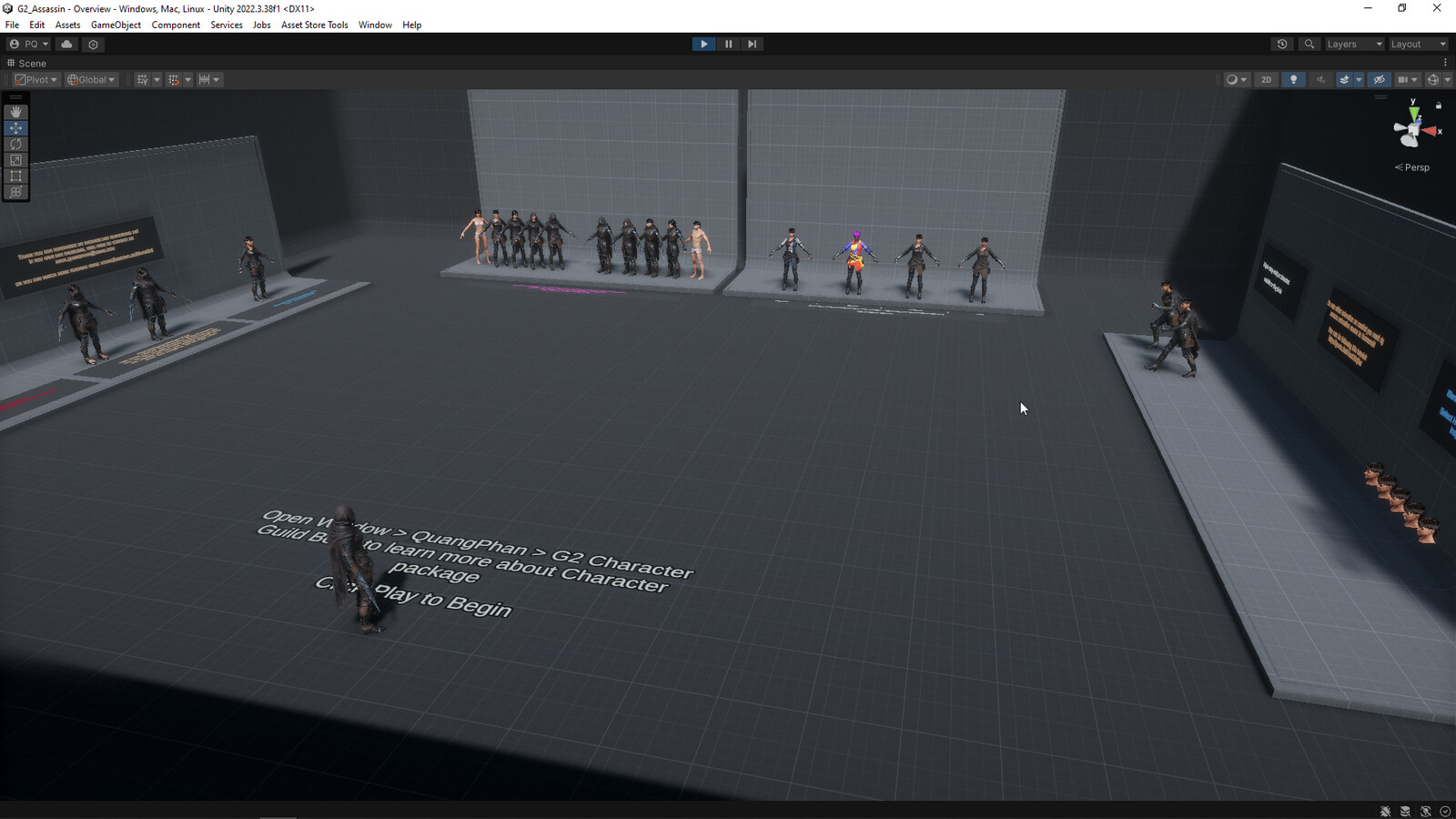Click the auto-generate lighting status icon
The width and height of the screenshot is (1456, 819).
click(x=1425, y=811)
